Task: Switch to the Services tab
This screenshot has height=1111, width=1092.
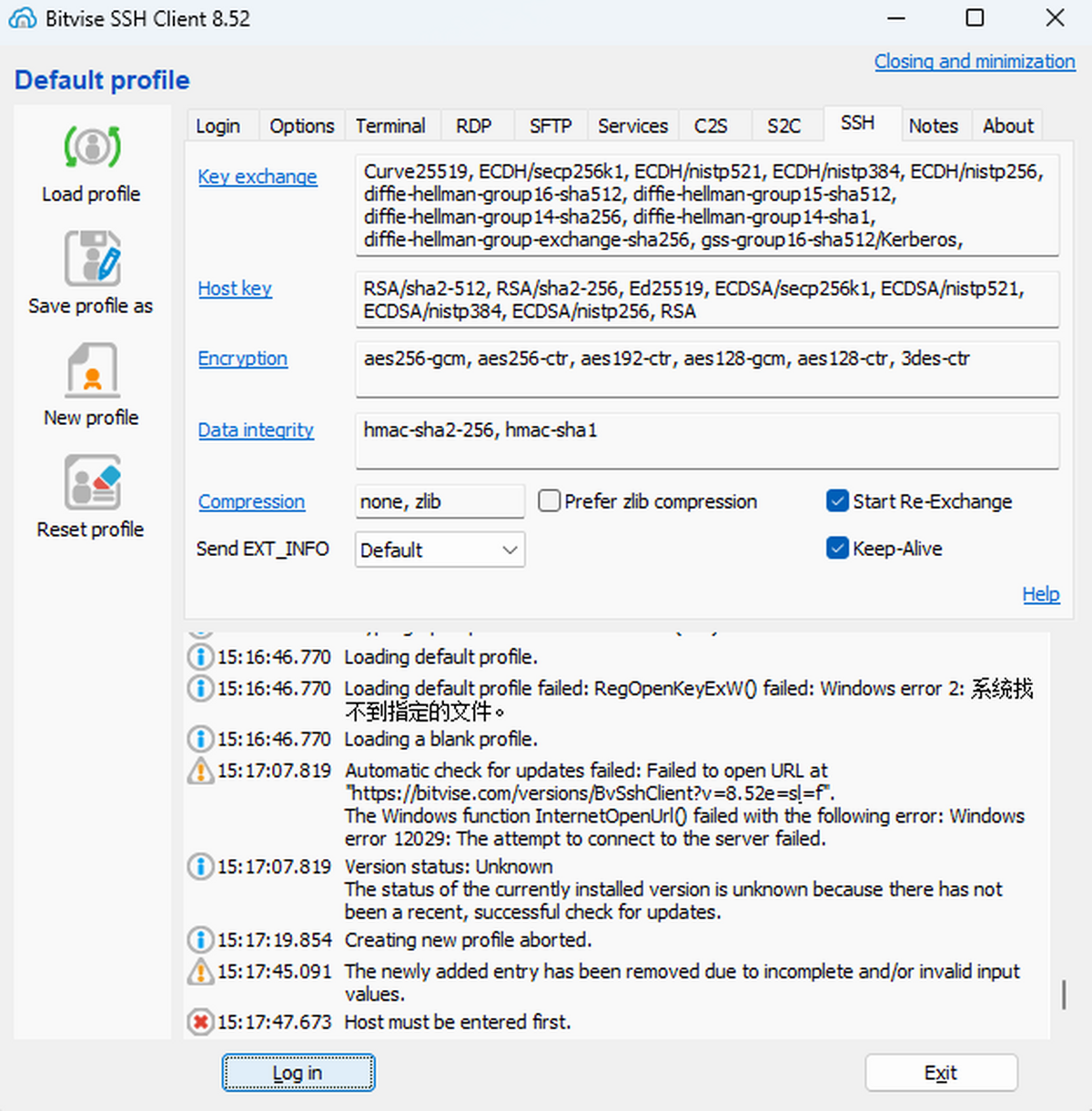Action: click(632, 126)
